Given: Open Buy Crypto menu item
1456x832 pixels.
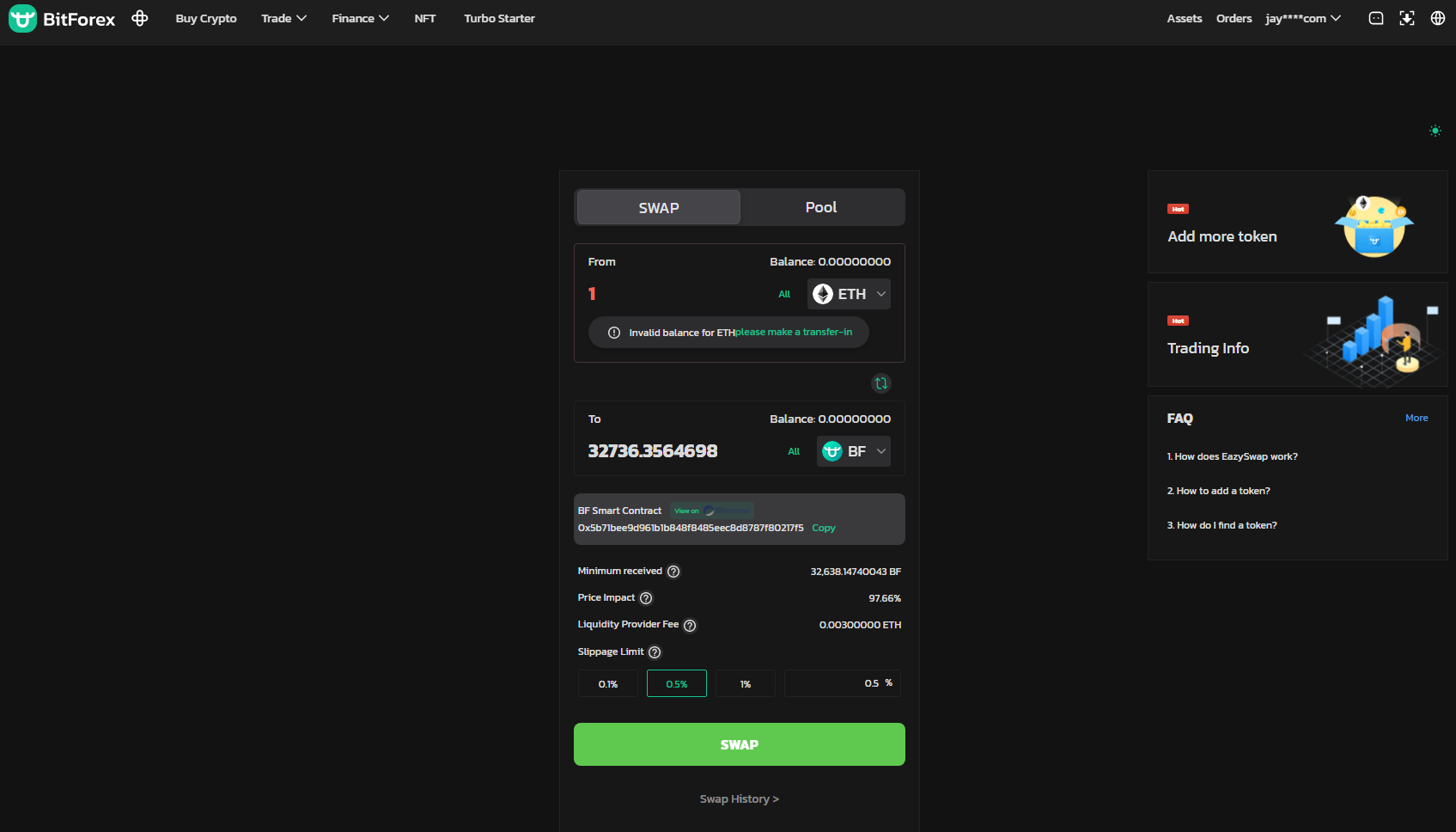Looking at the screenshot, I should pos(206,18).
